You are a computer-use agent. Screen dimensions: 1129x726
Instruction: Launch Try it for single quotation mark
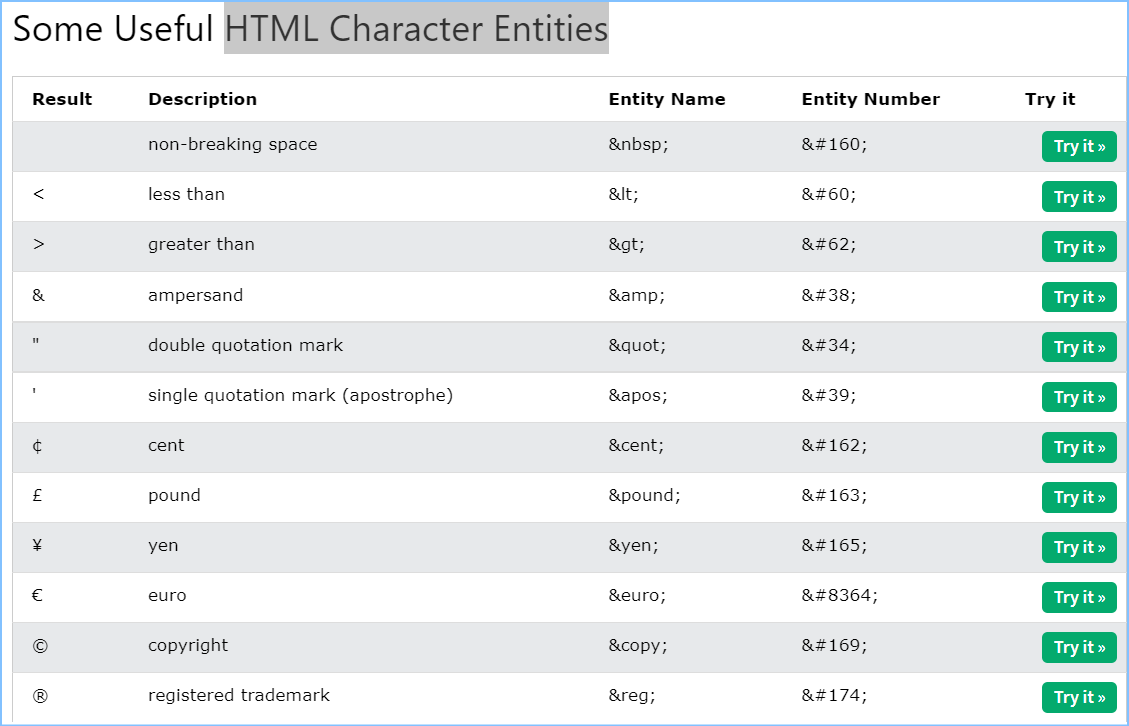[x=1079, y=397]
